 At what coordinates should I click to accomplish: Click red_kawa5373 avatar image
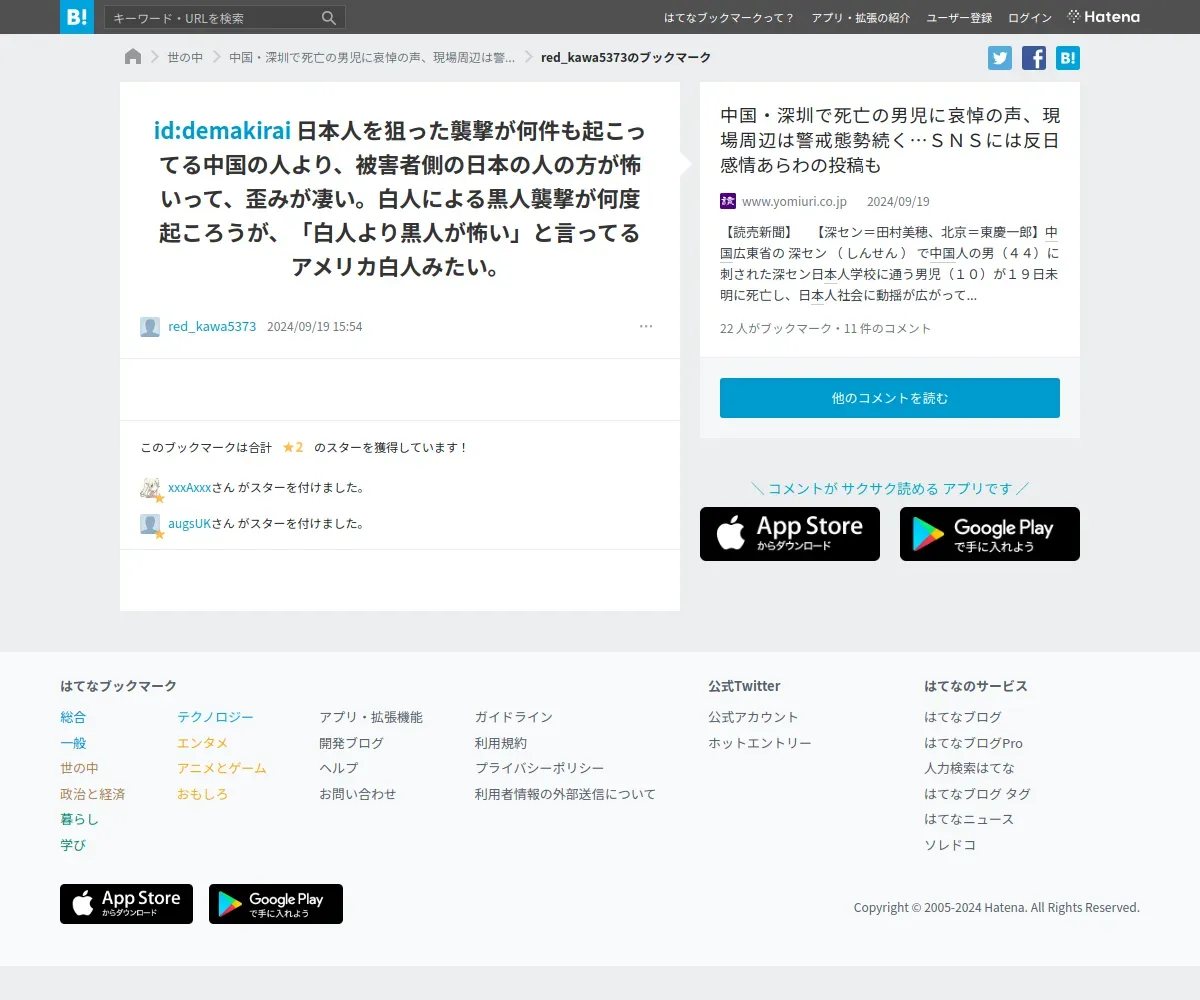(x=150, y=327)
